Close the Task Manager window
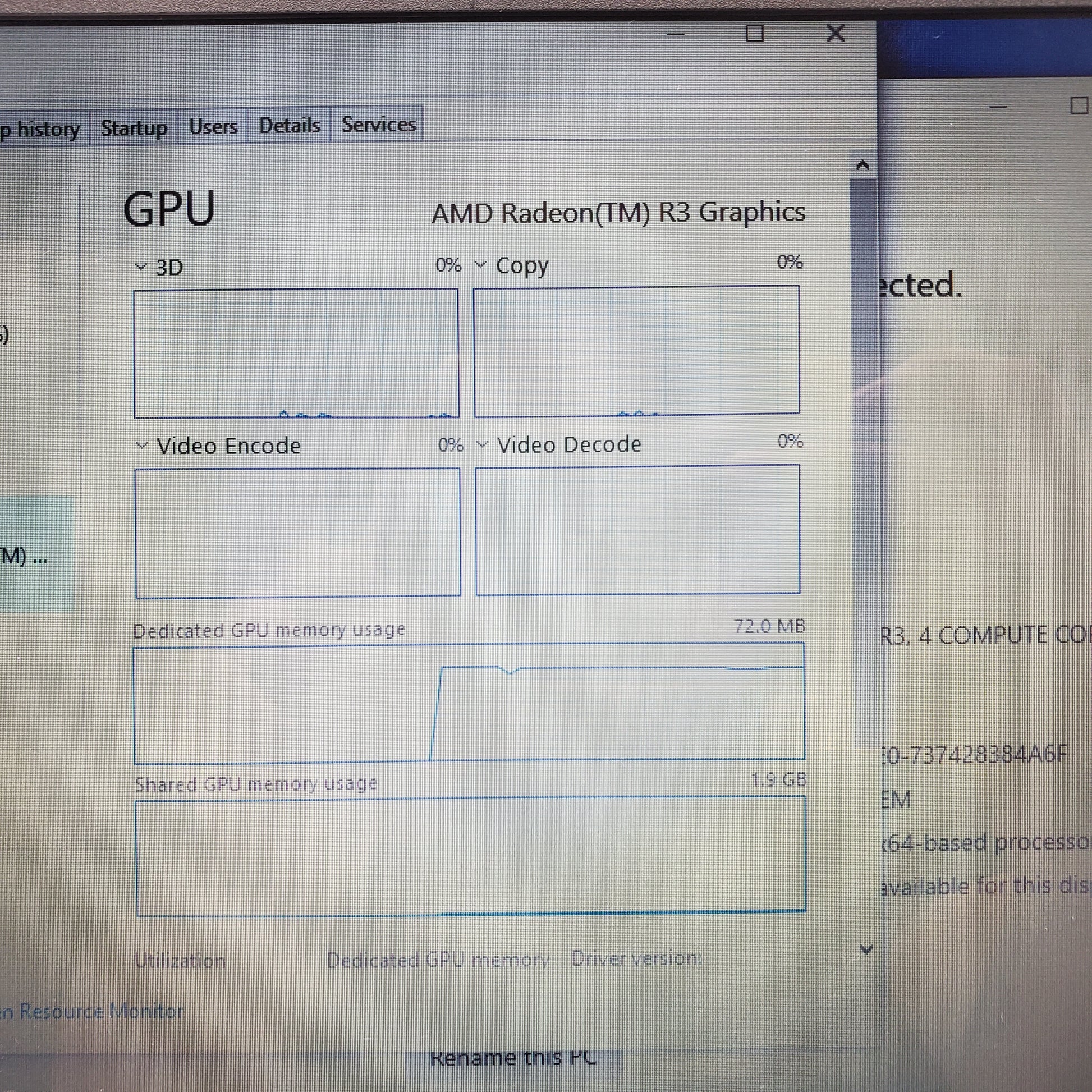Image resolution: width=1092 pixels, height=1092 pixels. (x=836, y=33)
